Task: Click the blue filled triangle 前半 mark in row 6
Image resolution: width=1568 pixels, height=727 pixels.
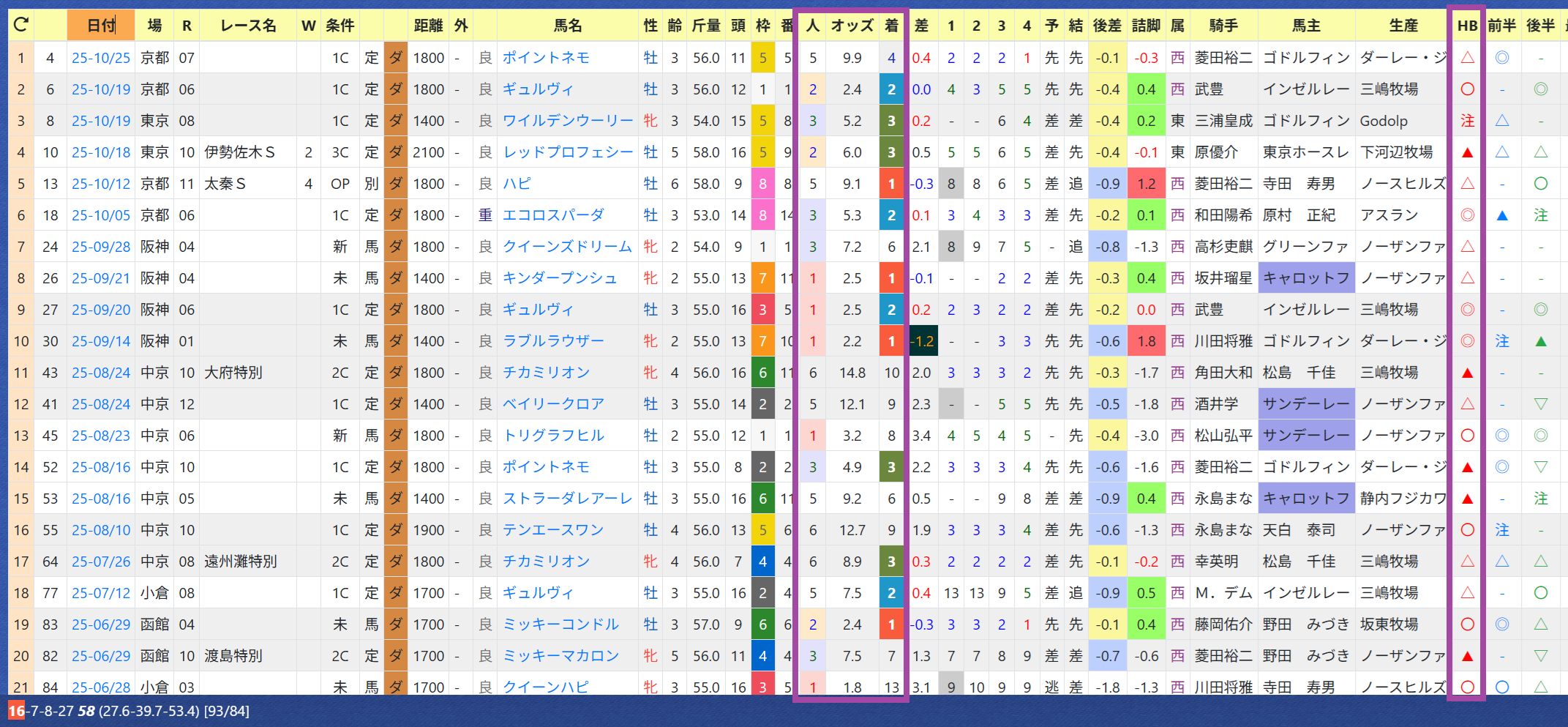Action: 1502,215
